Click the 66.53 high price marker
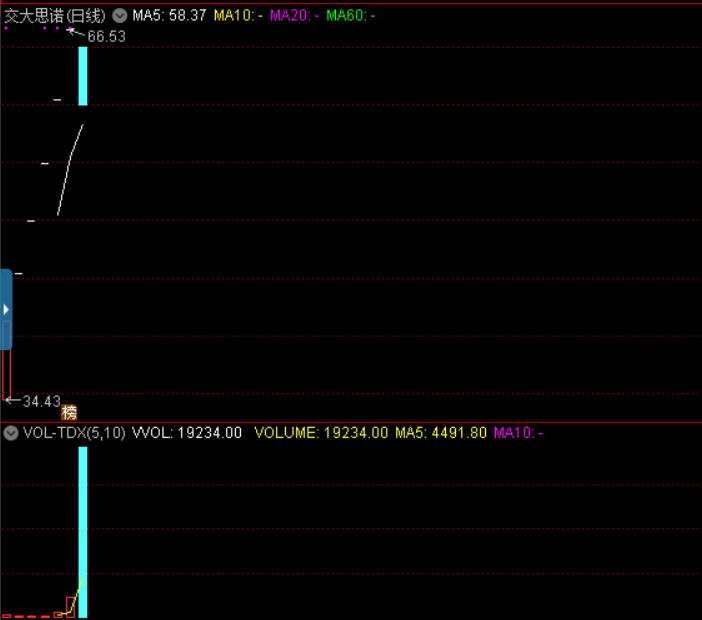 pos(106,36)
